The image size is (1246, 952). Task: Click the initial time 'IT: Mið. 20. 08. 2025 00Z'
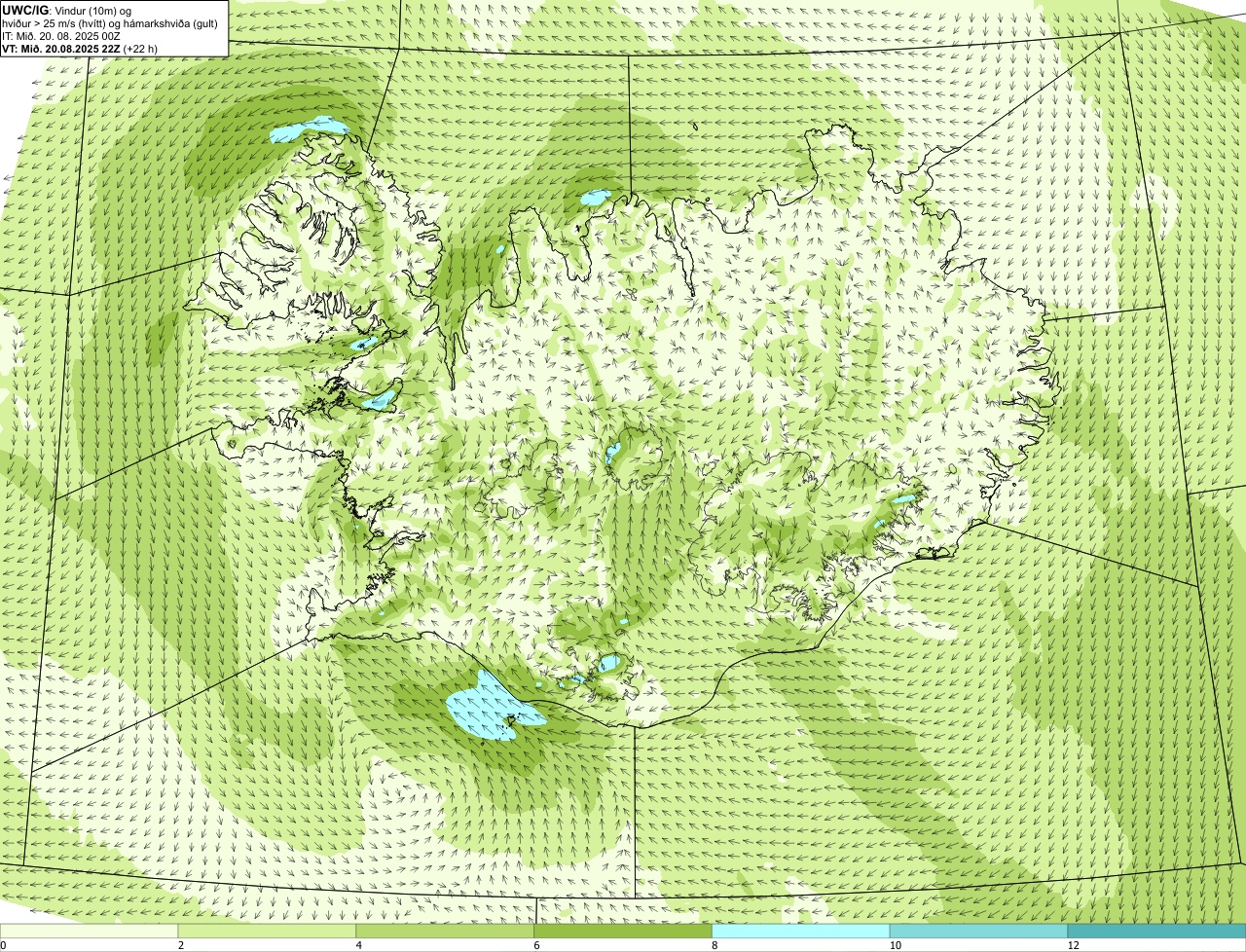[x=61, y=35]
